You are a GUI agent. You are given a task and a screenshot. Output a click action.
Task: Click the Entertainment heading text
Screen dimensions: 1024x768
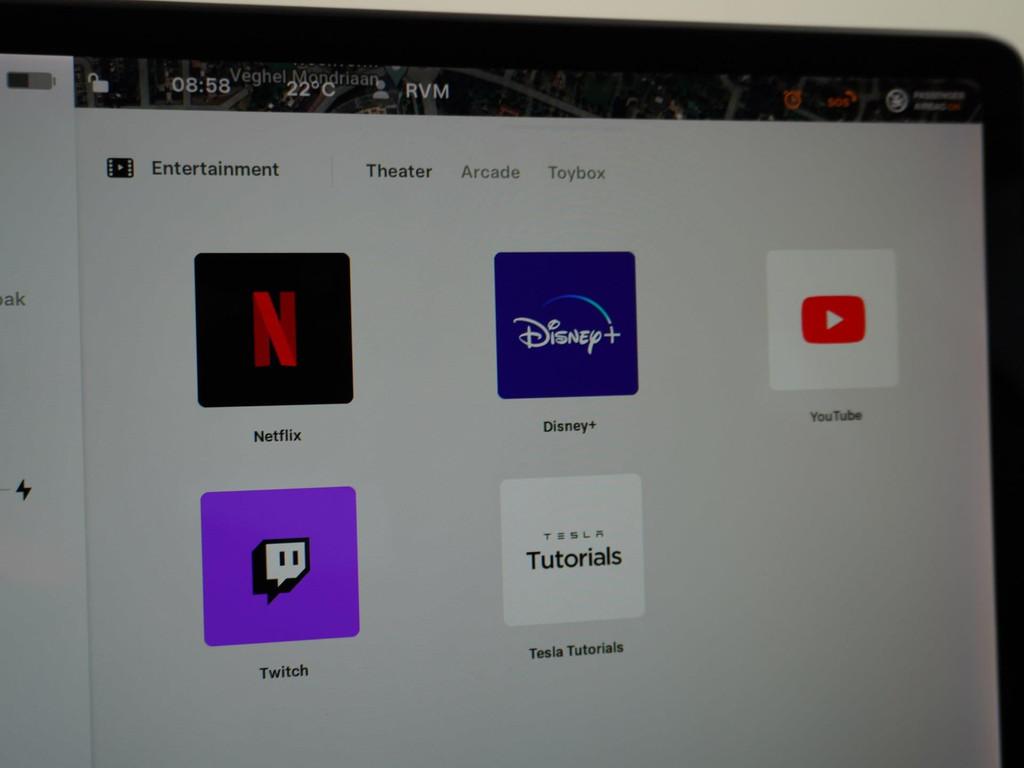click(x=216, y=168)
